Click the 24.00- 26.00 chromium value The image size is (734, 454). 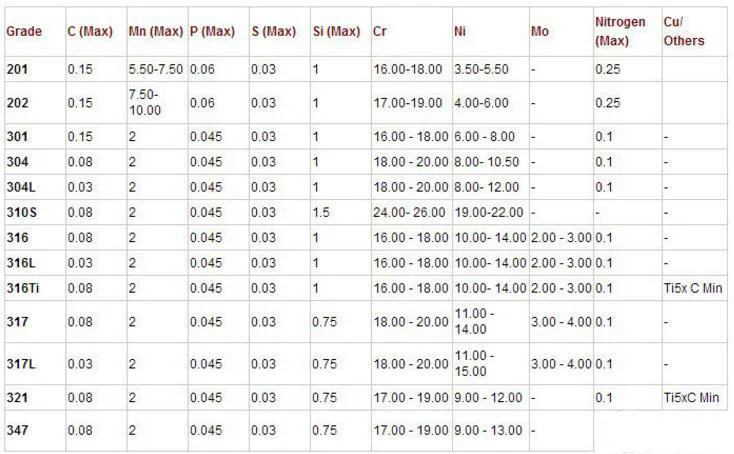coord(410,212)
